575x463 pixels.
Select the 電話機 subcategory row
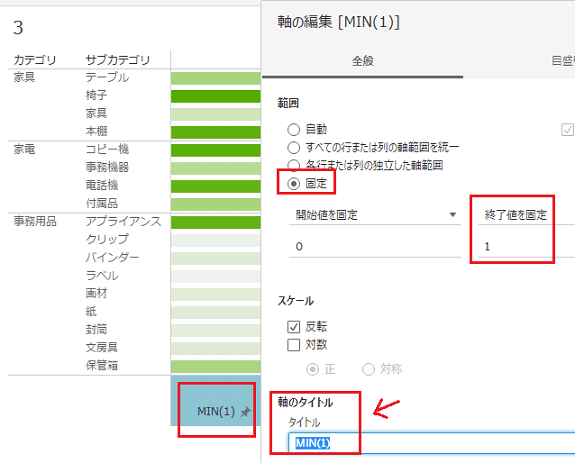(102, 185)
